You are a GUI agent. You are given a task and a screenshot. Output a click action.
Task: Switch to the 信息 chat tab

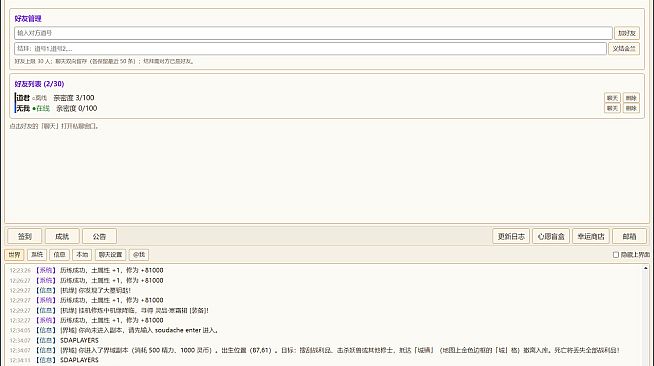(59, 255)
